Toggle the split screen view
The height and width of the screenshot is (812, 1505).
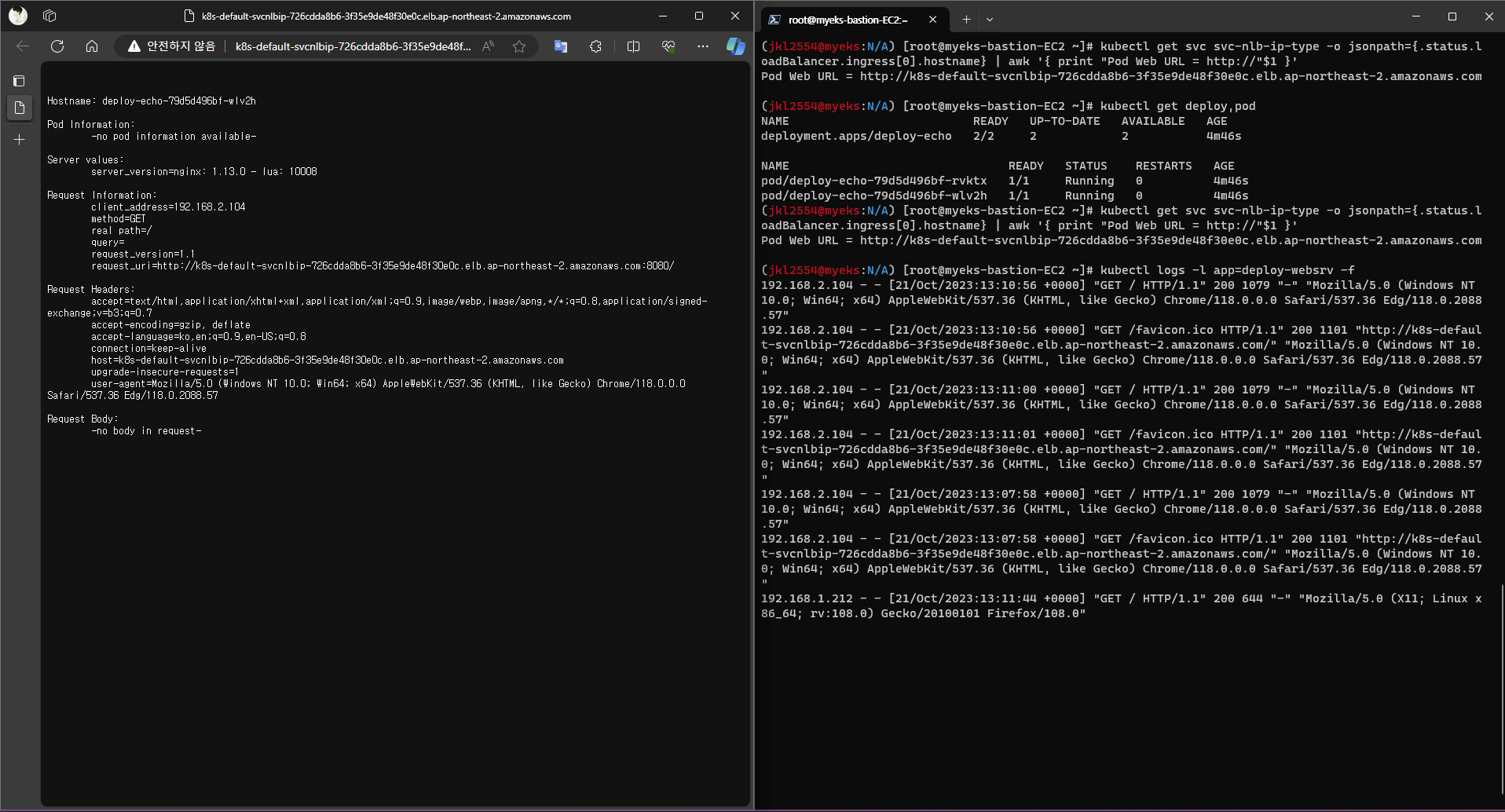pos(633,46)
